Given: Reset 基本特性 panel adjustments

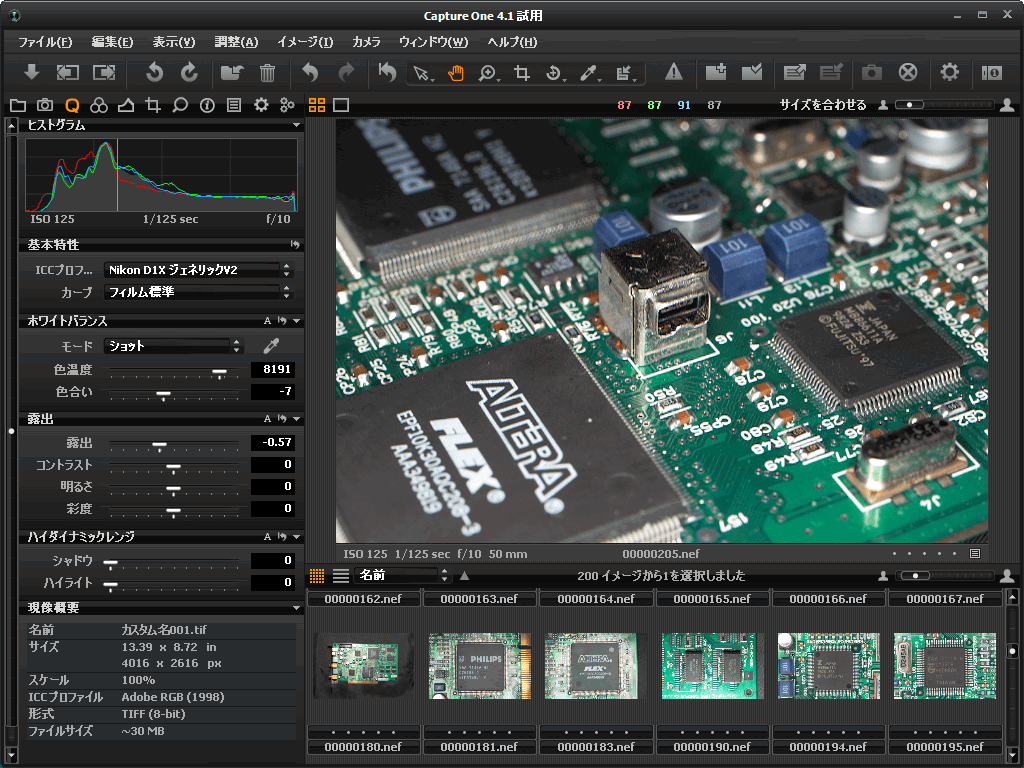Looking at the screenshot, I should (x=295, y=245).
